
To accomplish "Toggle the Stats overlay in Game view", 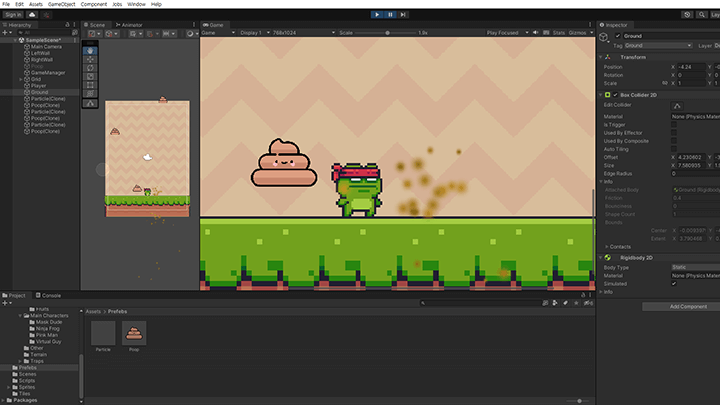I will tap(559, 33).
